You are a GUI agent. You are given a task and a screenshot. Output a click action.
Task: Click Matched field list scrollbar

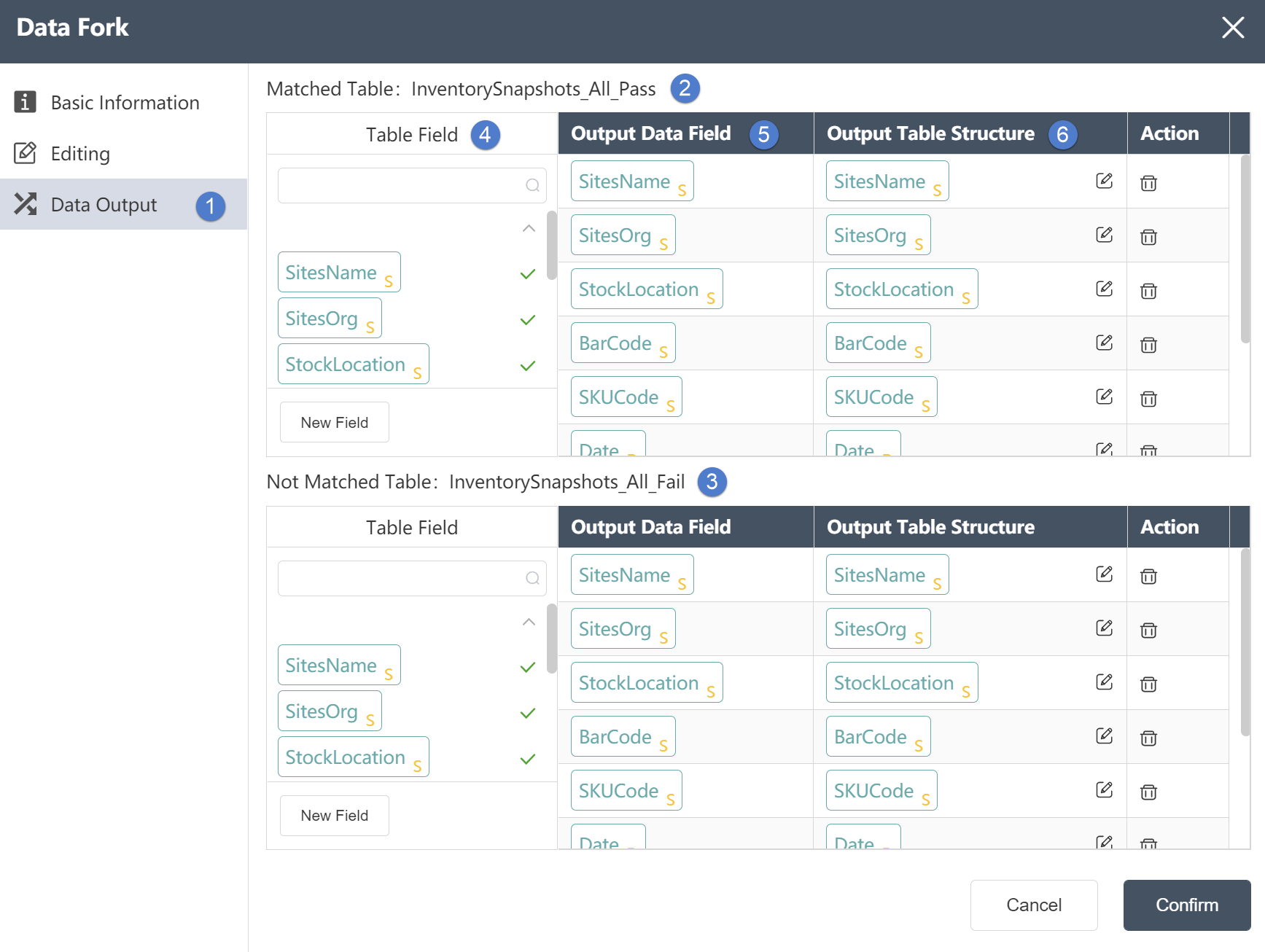tap(552, 246)
